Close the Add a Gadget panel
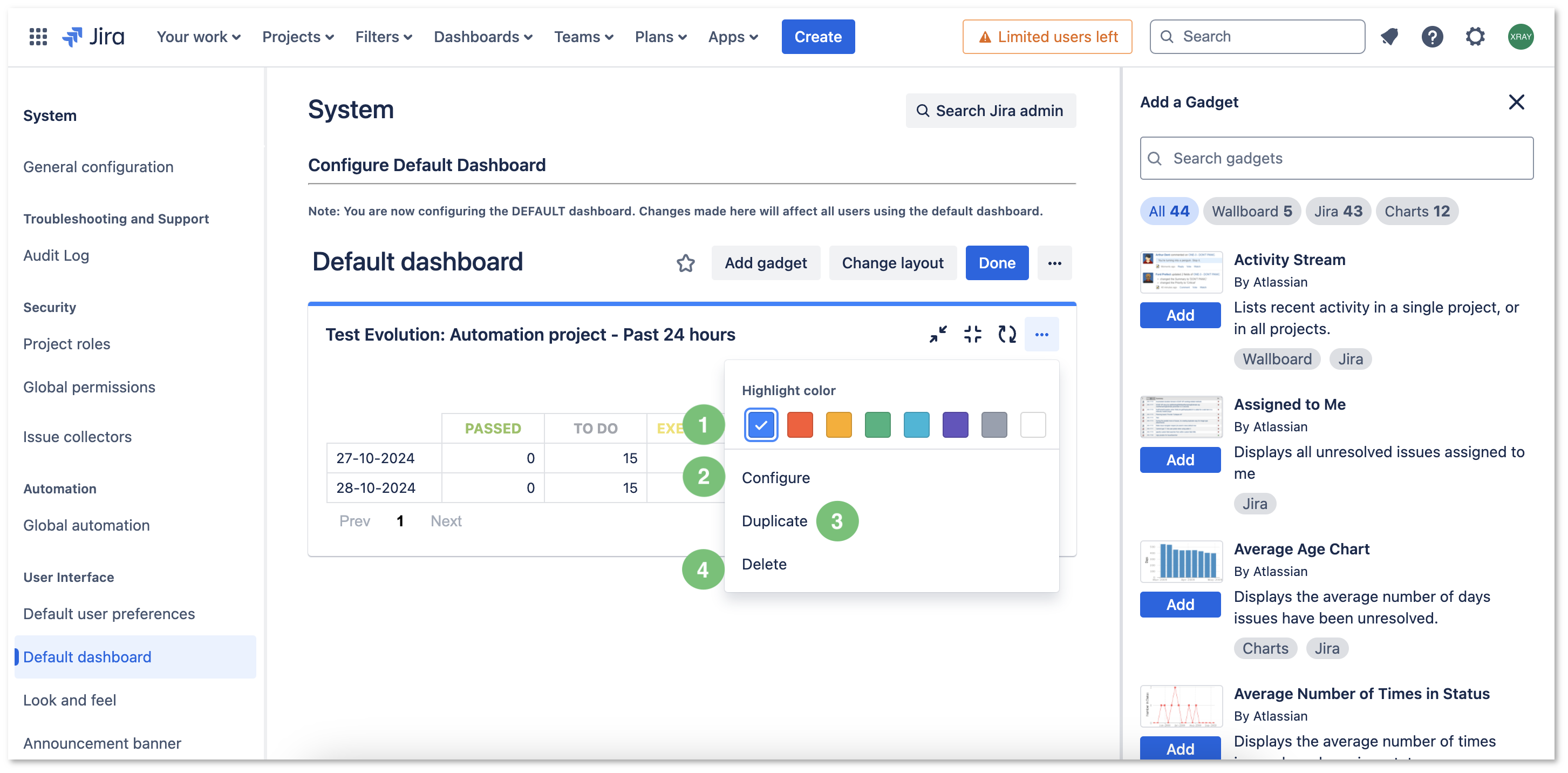1568x773 pixels. click(x=1516, y=101)
